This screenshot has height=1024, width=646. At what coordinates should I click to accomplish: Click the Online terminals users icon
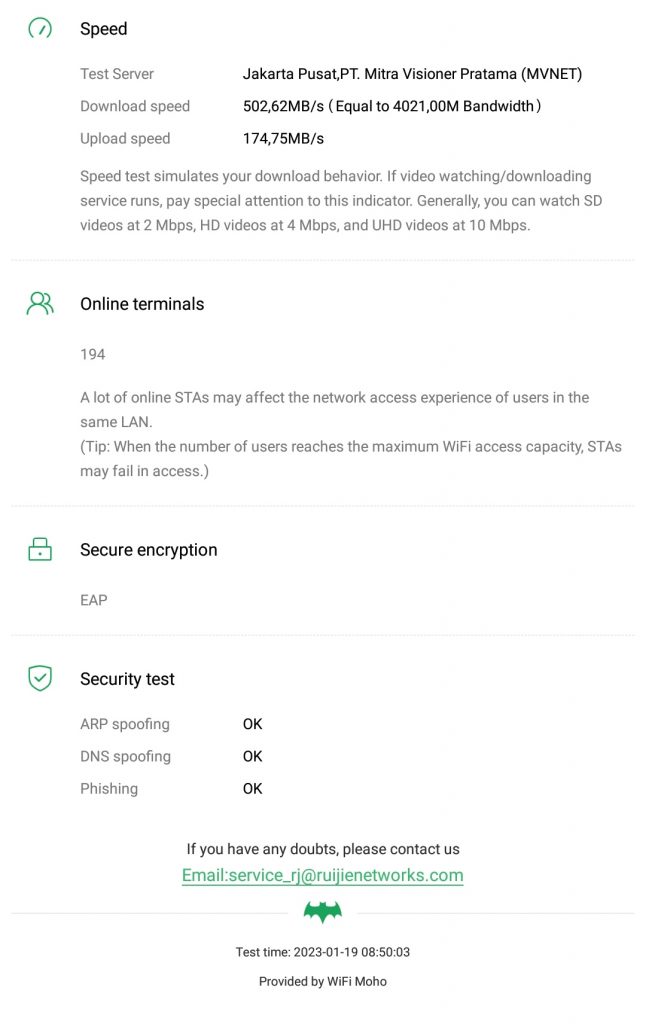[40, 304]
